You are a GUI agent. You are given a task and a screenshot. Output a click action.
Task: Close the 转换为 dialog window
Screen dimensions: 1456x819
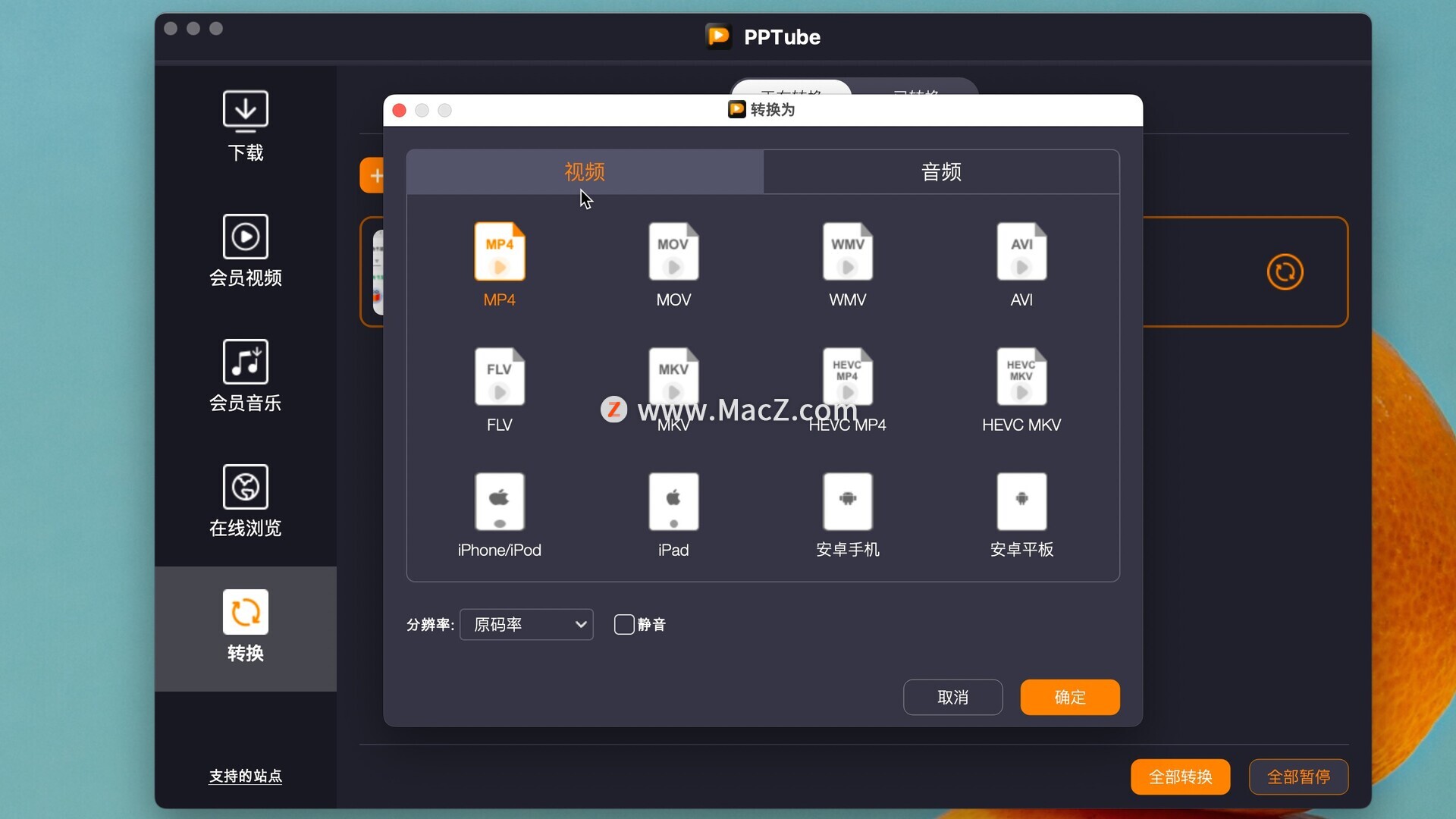399,111
